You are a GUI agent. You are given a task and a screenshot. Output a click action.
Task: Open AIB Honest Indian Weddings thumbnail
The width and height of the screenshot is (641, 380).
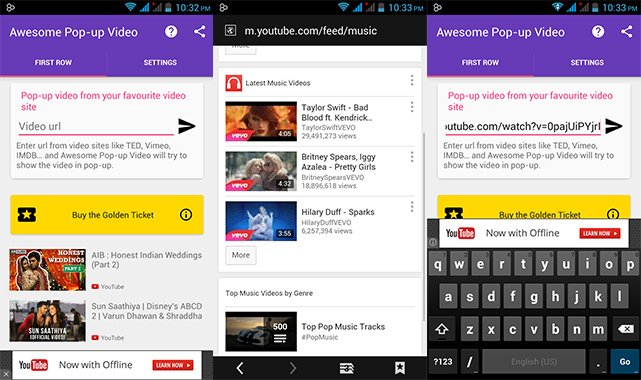click(47, 270)
